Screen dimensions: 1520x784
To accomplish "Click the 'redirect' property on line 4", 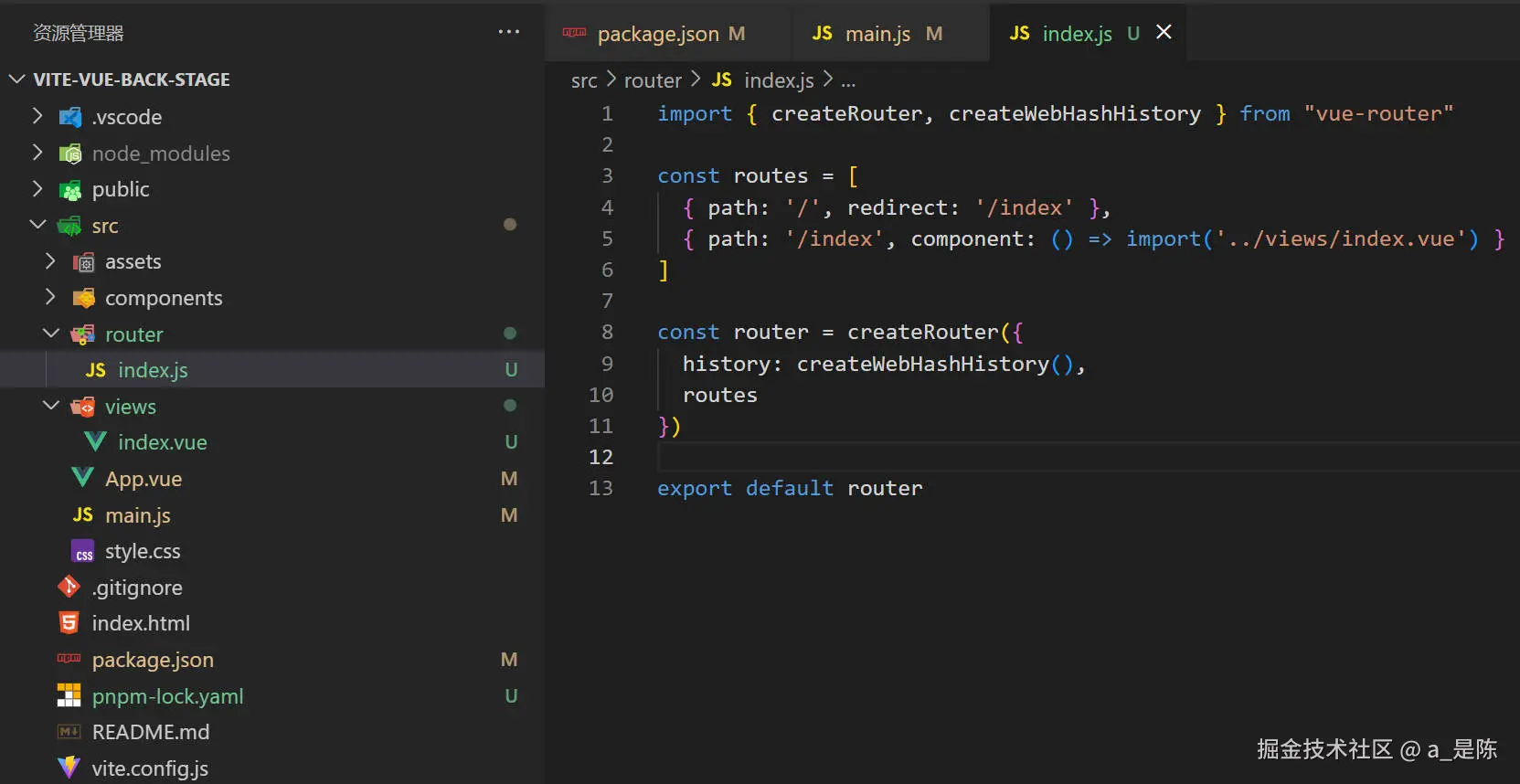I will point(898,207).
